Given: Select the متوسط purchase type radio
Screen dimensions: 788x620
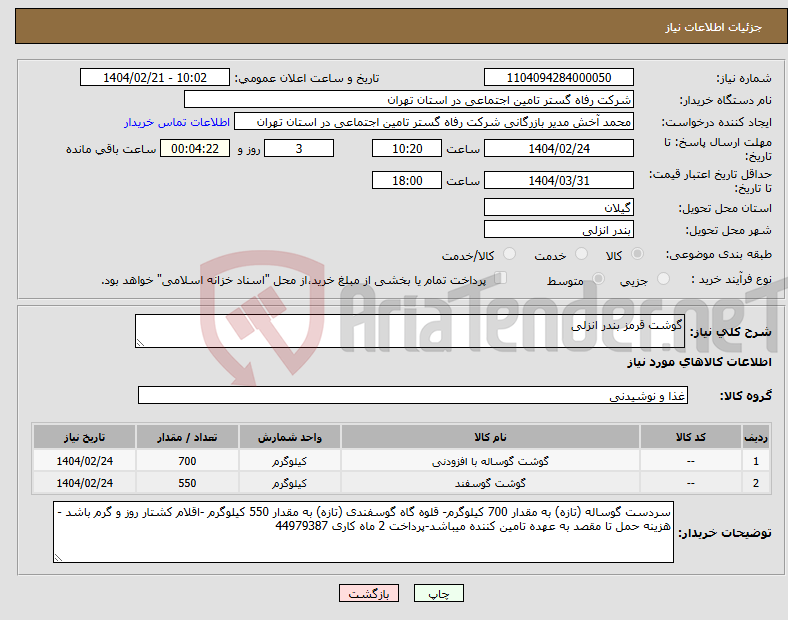Looking at the screenshot, I should coord(598,279).
